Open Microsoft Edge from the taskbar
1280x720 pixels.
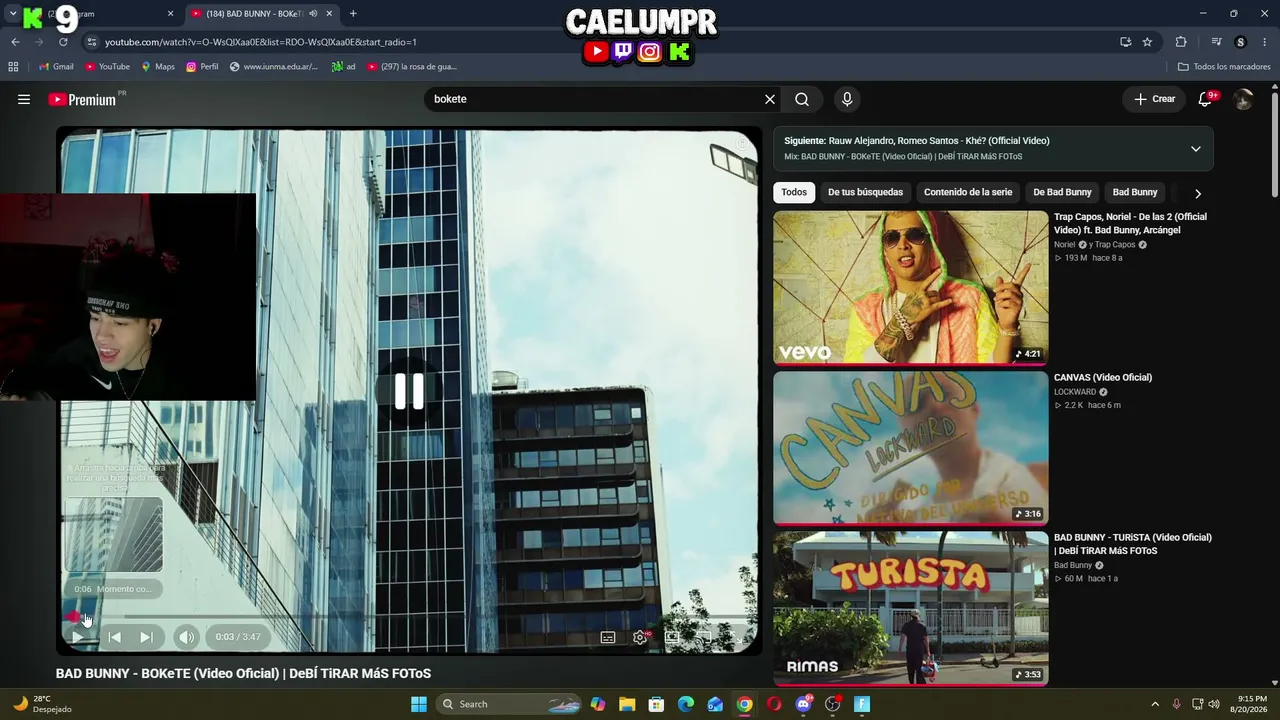tap(686, 704)
